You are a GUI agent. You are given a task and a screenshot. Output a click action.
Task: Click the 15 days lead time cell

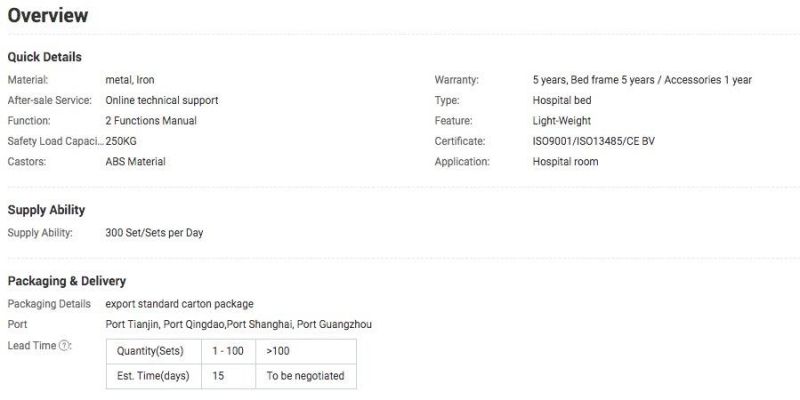click(228, 376)
